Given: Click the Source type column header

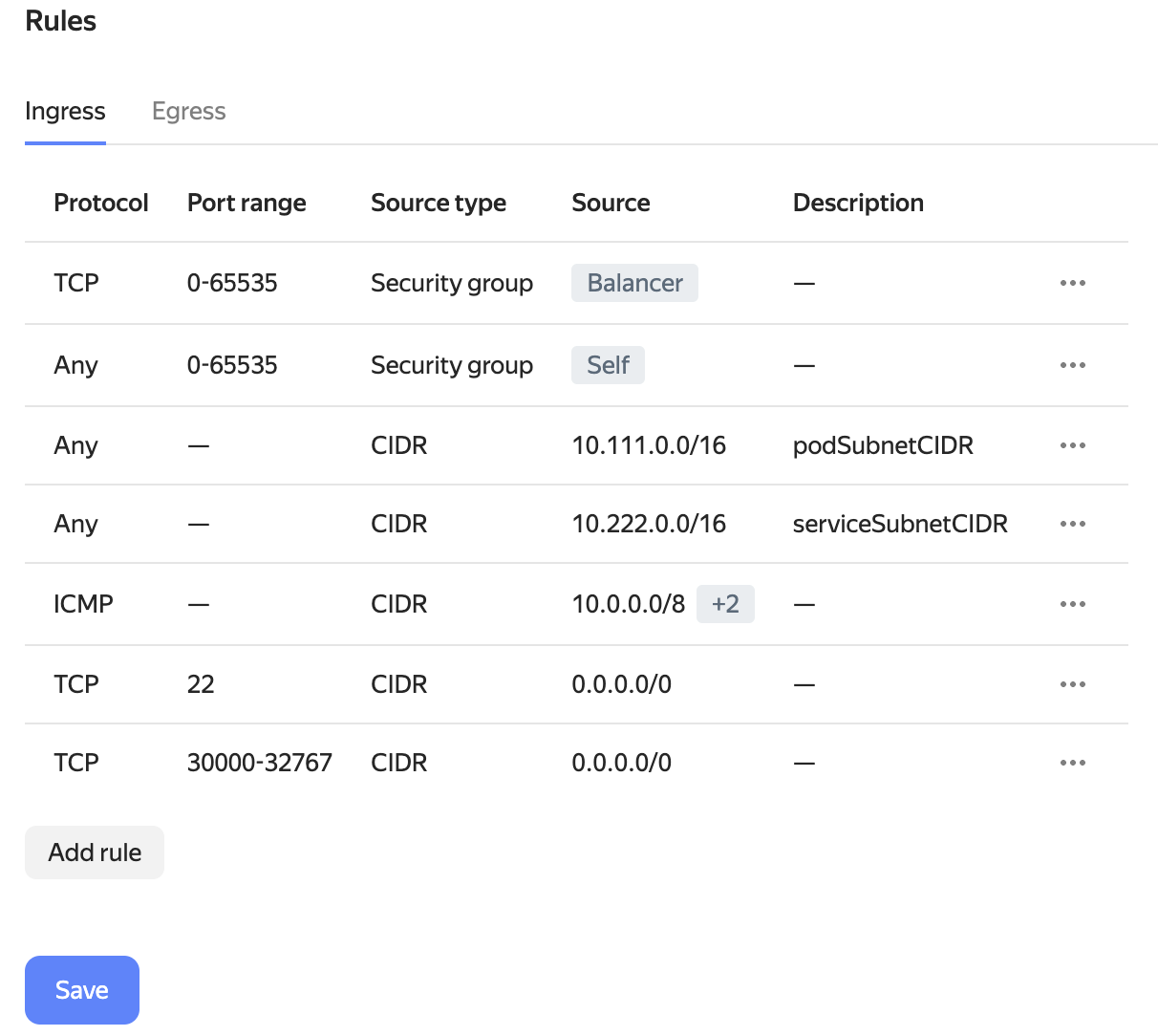Looking at the screenshot, I should [x=439, y=203].
